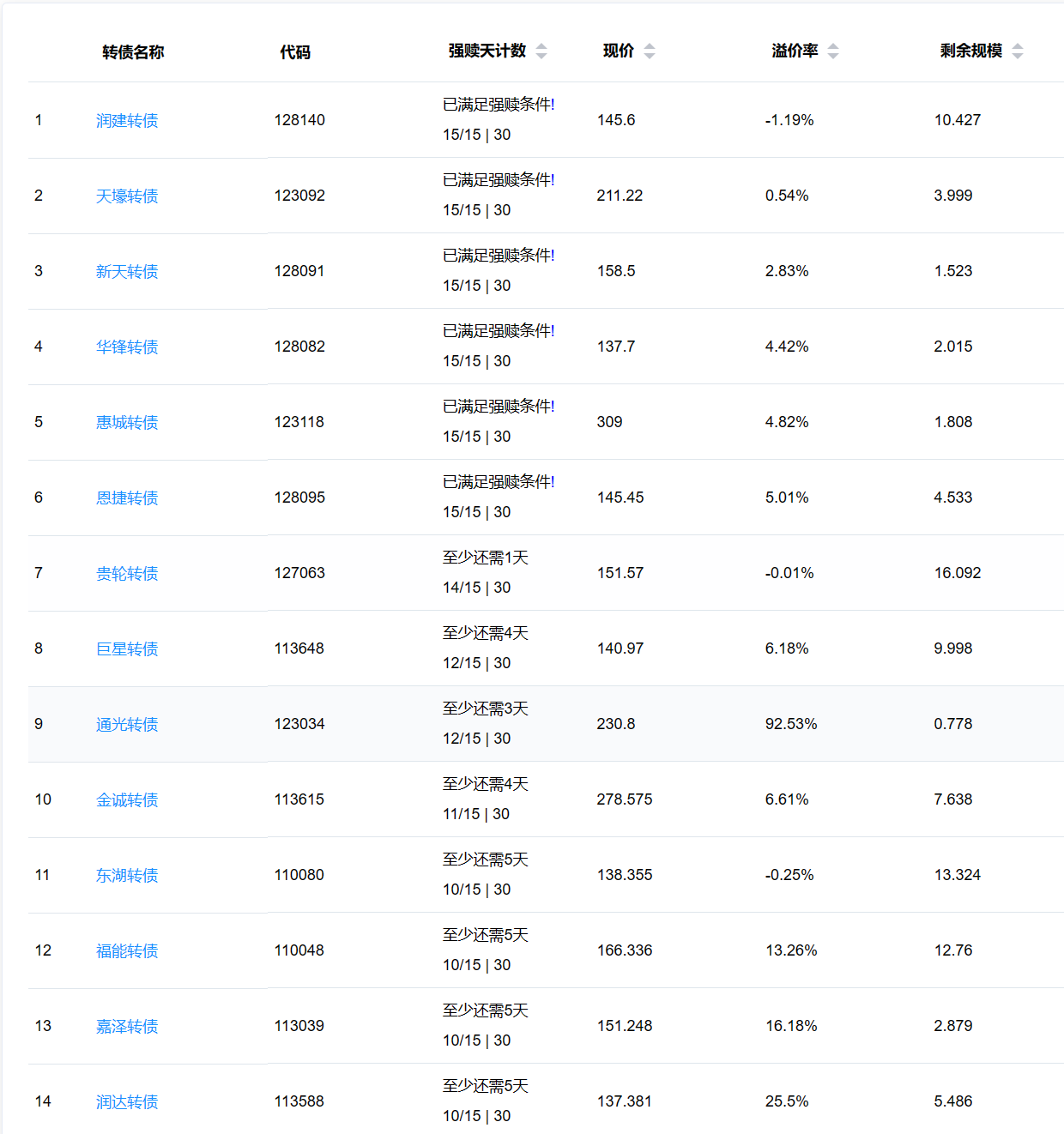Click the 巨星转债 link
The height and width of the screenshot is (1134, 1064).
pyautogui.click(x=127, y=649)
